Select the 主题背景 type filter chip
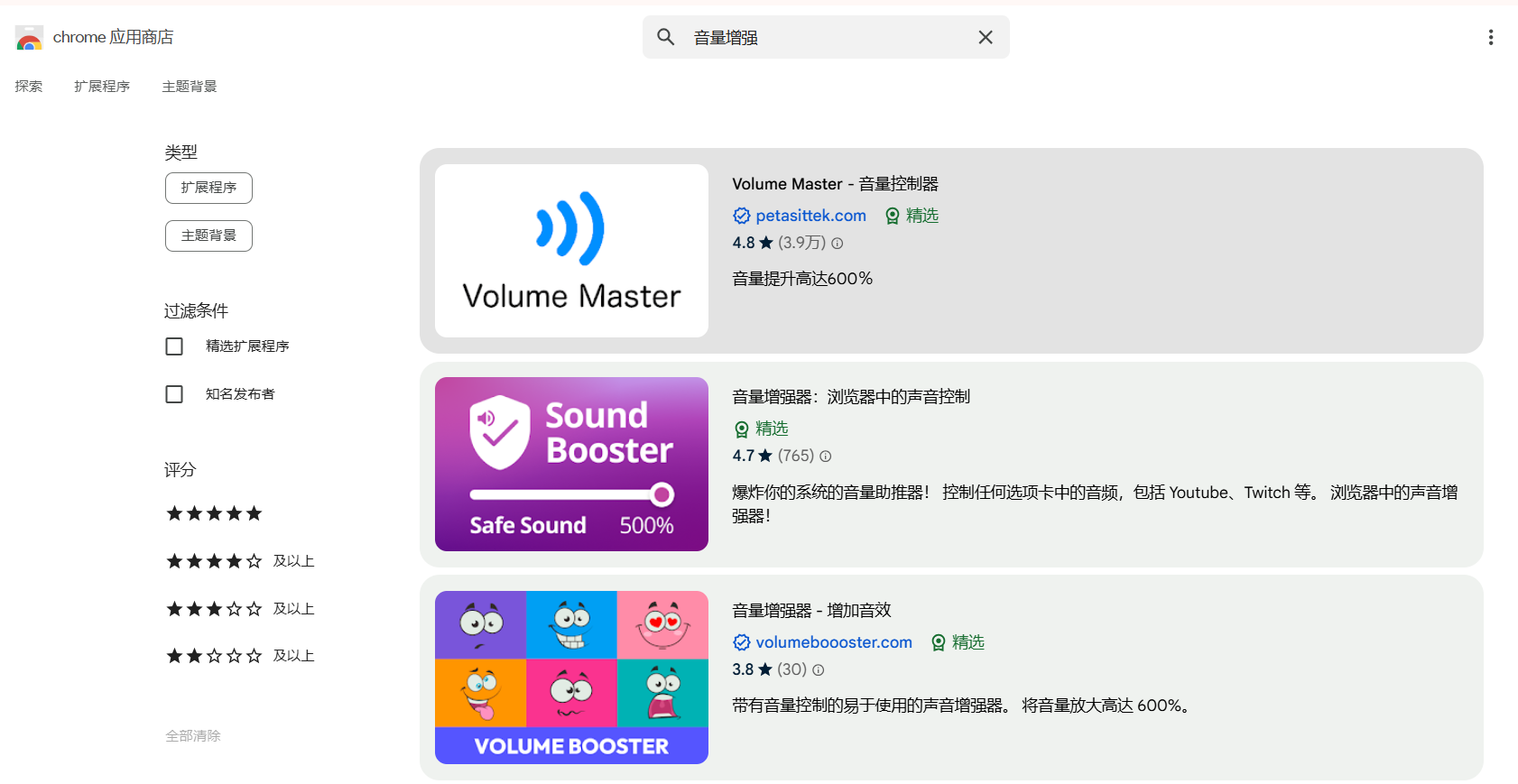 (208, 235)
